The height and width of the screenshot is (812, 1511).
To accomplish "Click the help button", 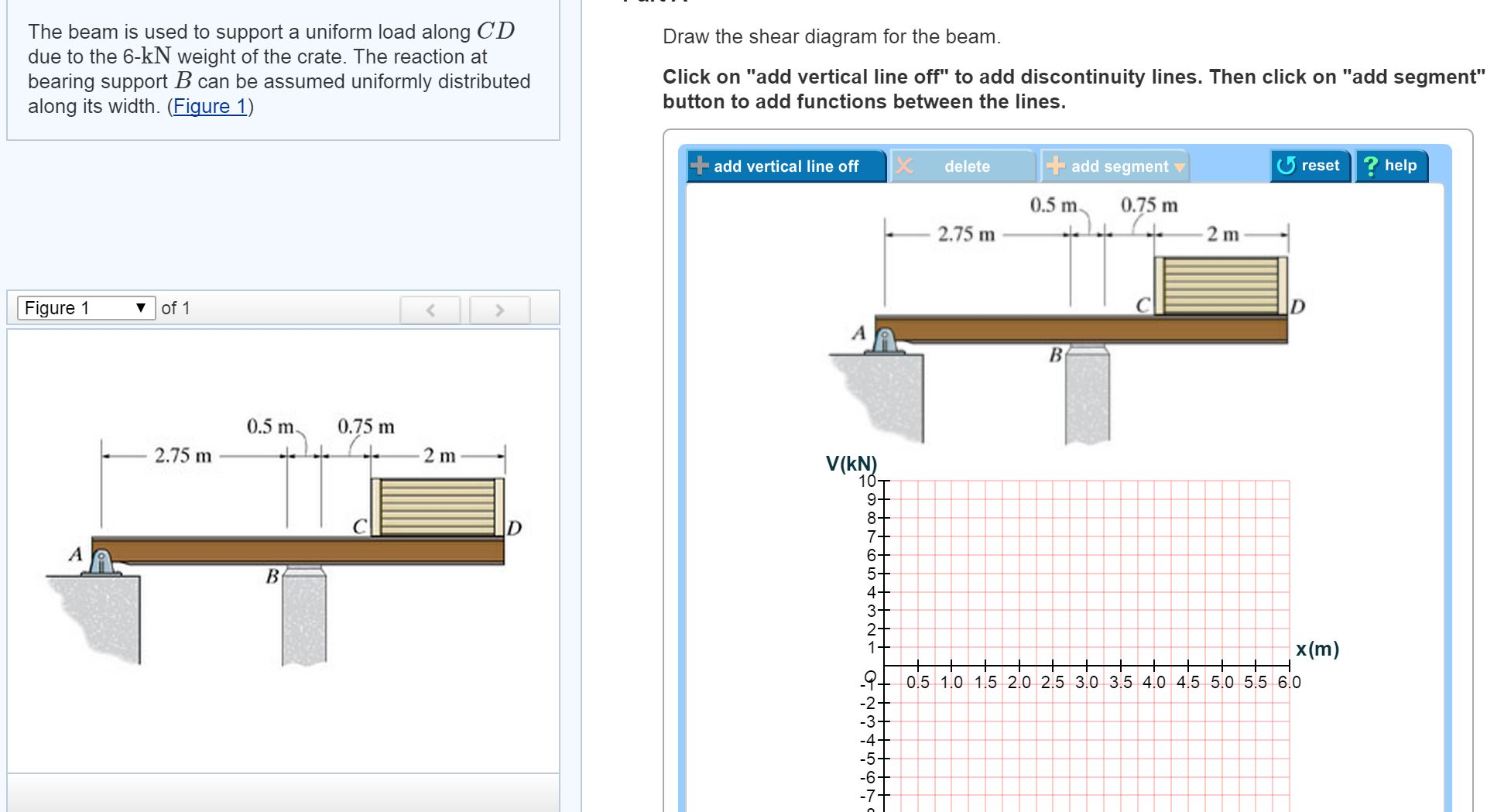I will [1392, 164].
